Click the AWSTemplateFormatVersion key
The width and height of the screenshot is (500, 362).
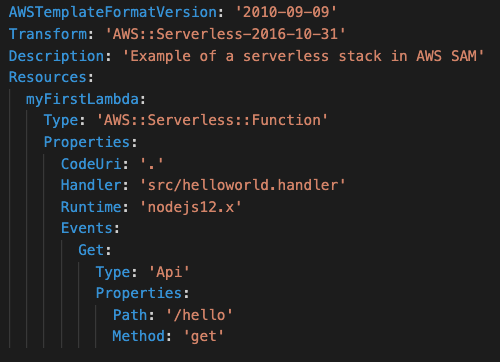click(113, 12)
